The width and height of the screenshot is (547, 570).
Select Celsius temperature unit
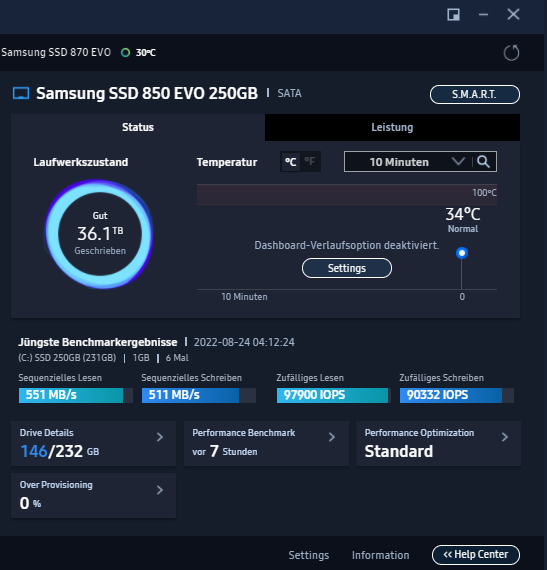290,161
